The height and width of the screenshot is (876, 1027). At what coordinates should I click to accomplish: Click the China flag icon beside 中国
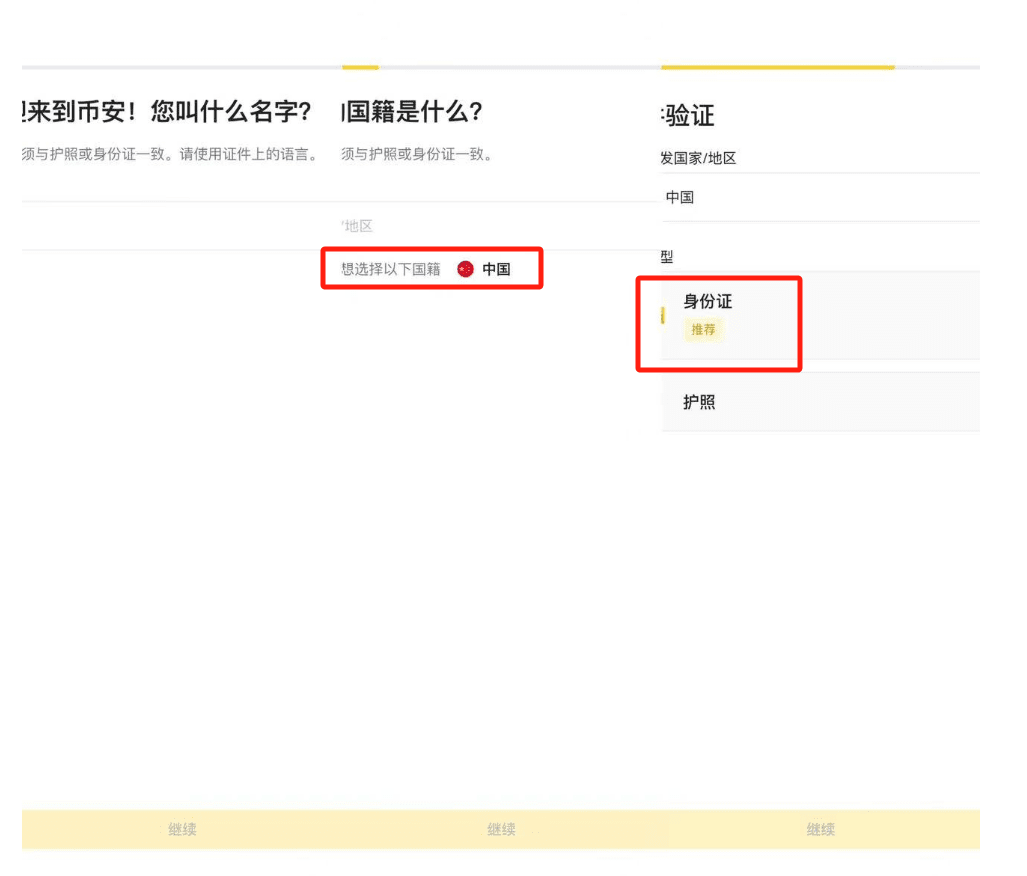coord(465,269)
